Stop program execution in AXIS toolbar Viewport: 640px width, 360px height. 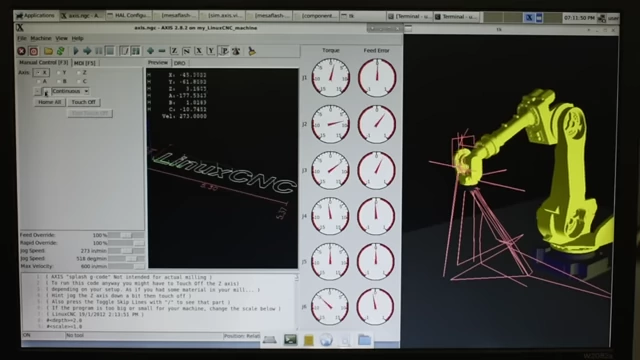[x=110, y=51]
